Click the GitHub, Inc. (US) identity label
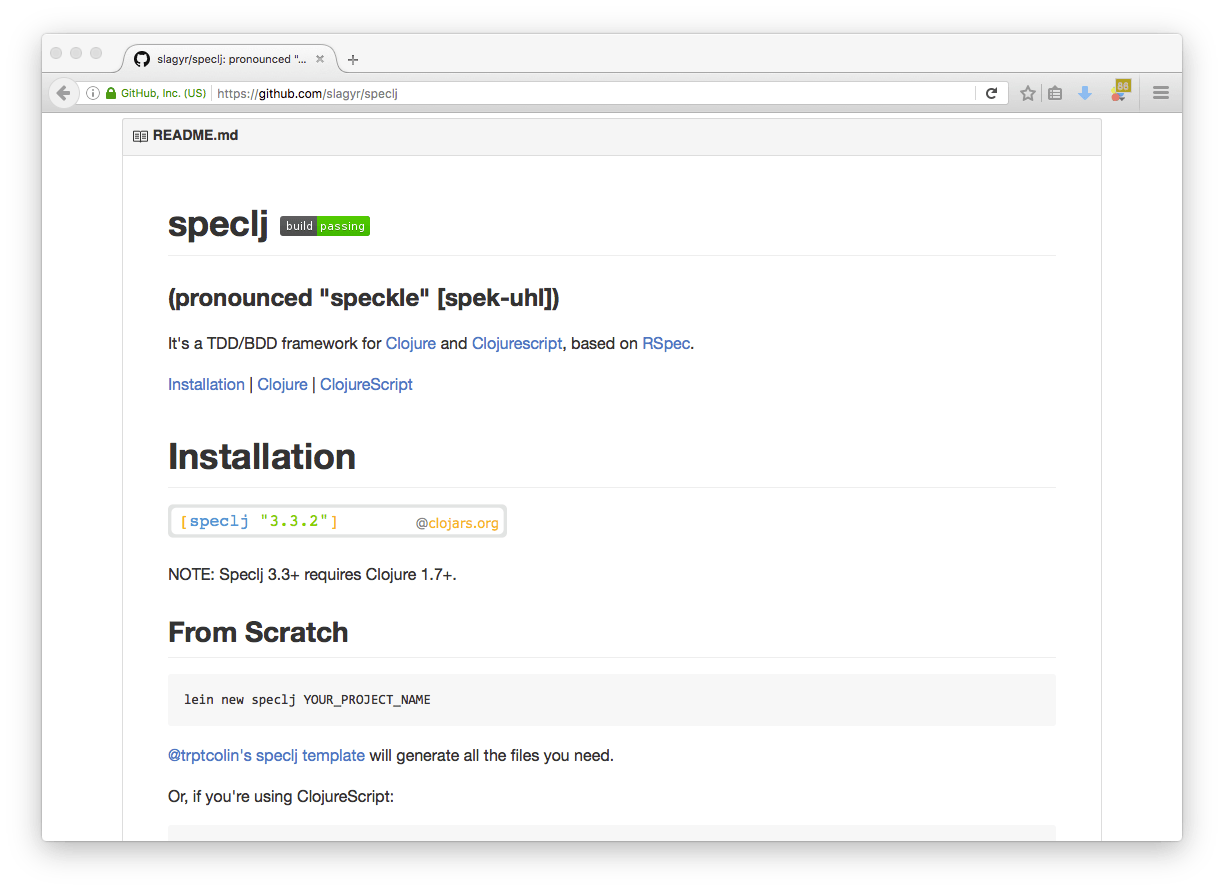The width and height of the screenshot is (1224, 891). [163, 93]
